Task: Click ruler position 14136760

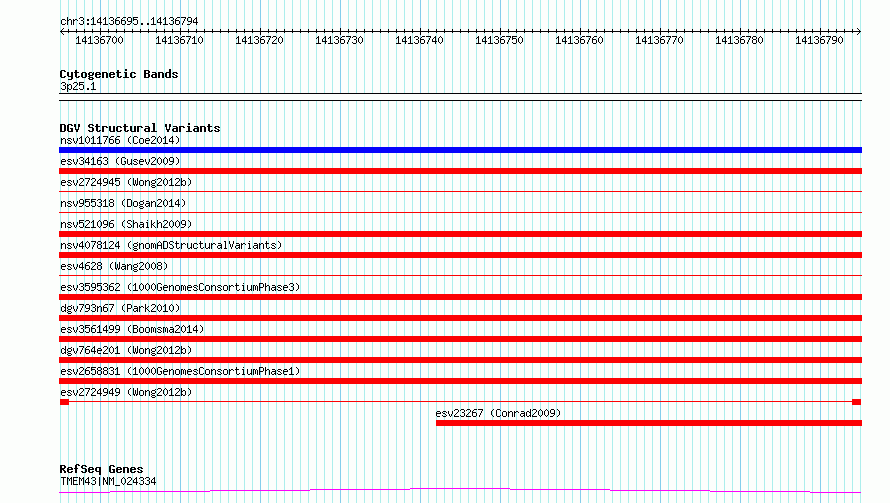Action: pos(580,40)
